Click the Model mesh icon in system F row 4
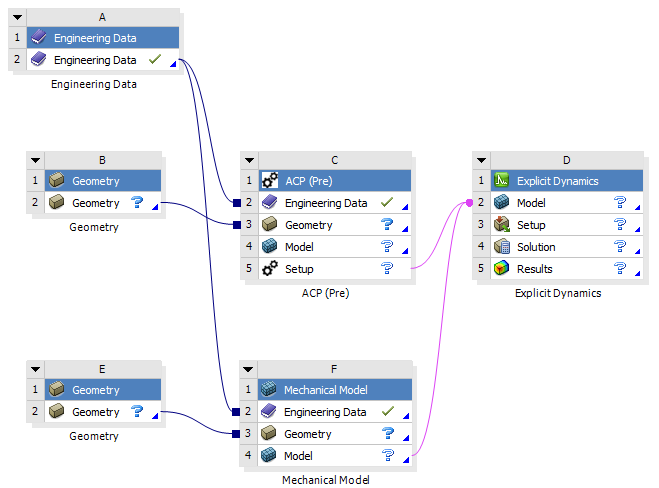 pyautogui.click(x=269, y=455)
